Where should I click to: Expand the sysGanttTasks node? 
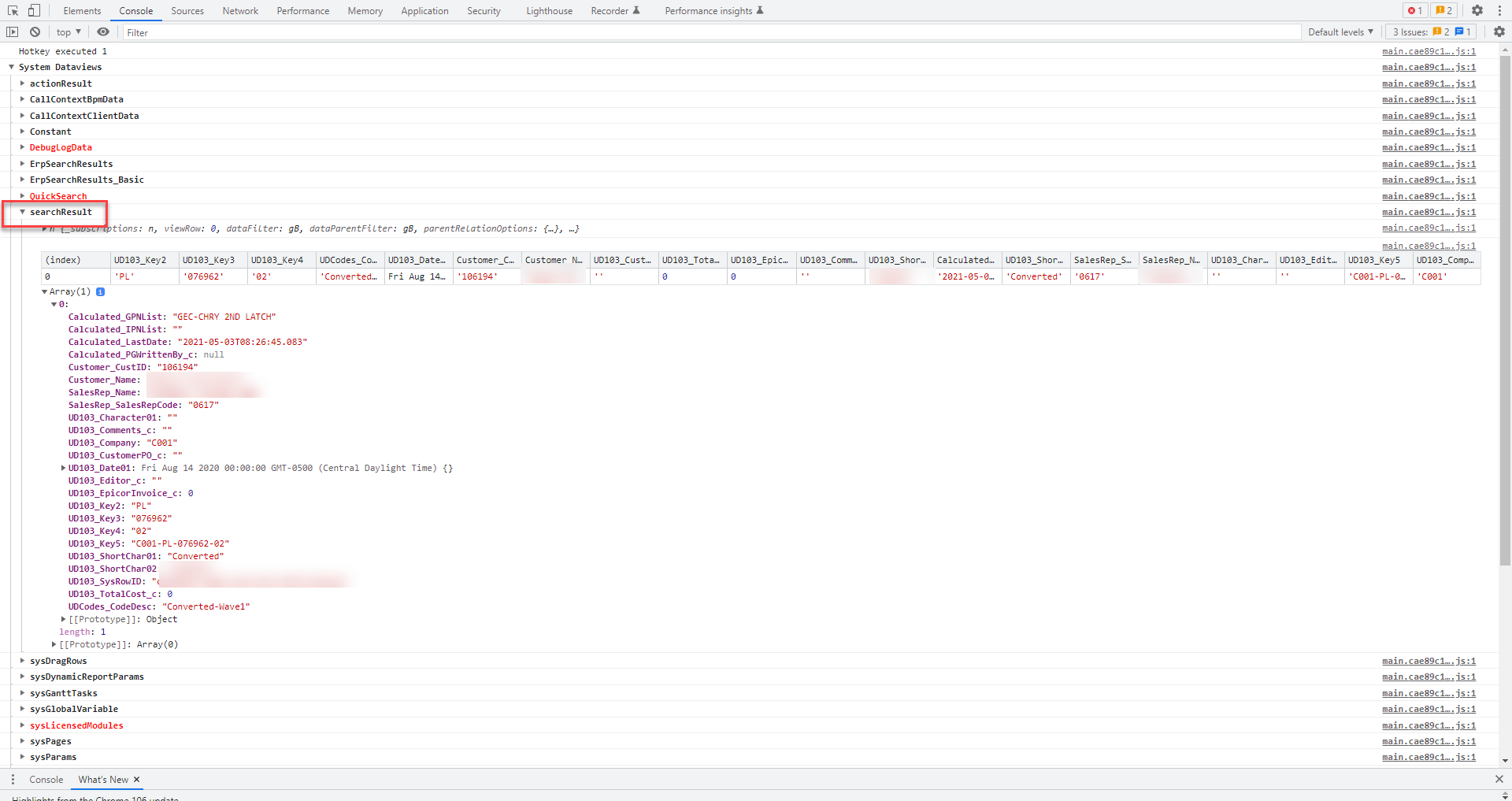coord(23,694)
